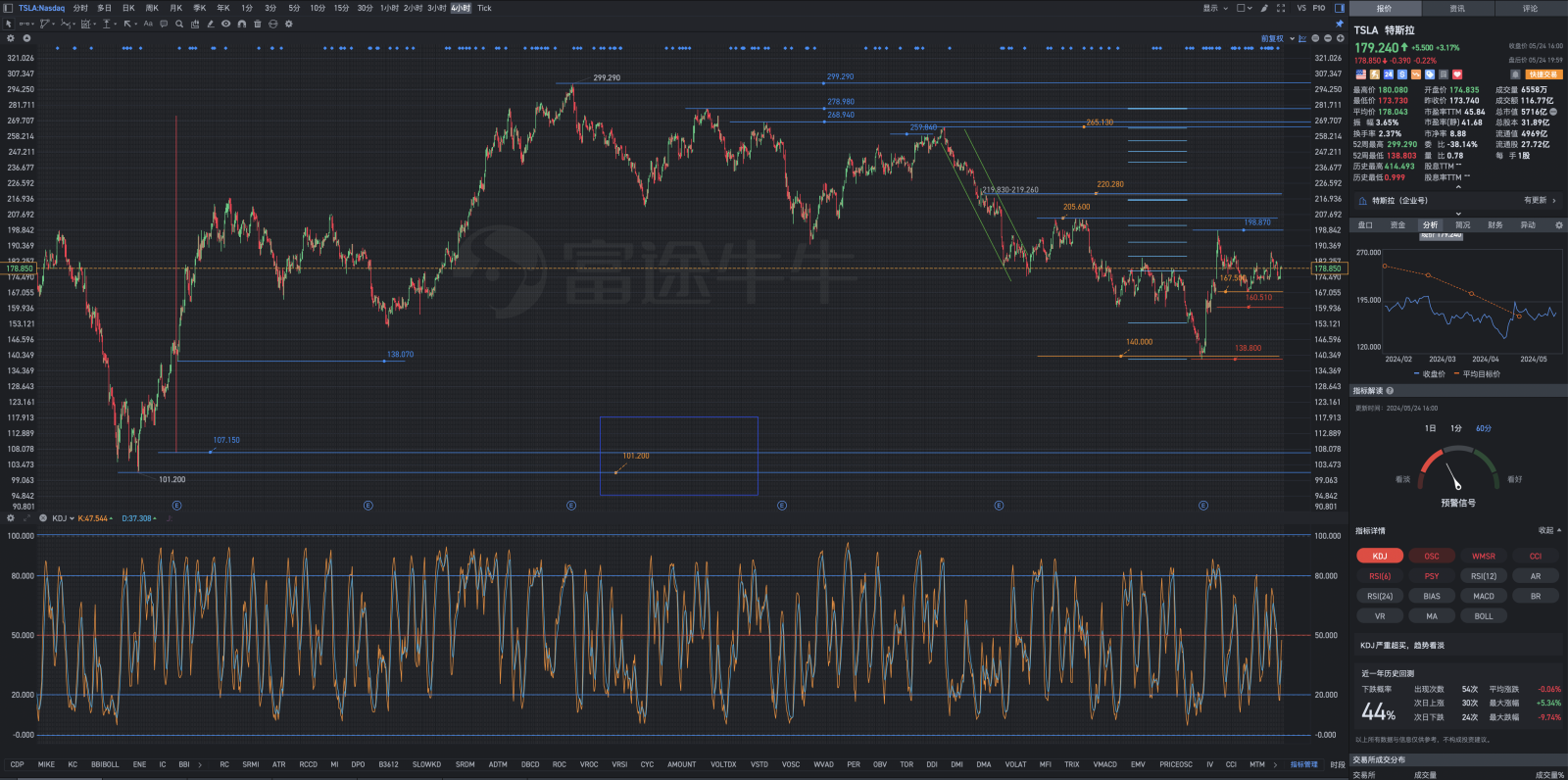Open drawing toolbar gear settings
The image size is (1568, 780).
[289, 24]
